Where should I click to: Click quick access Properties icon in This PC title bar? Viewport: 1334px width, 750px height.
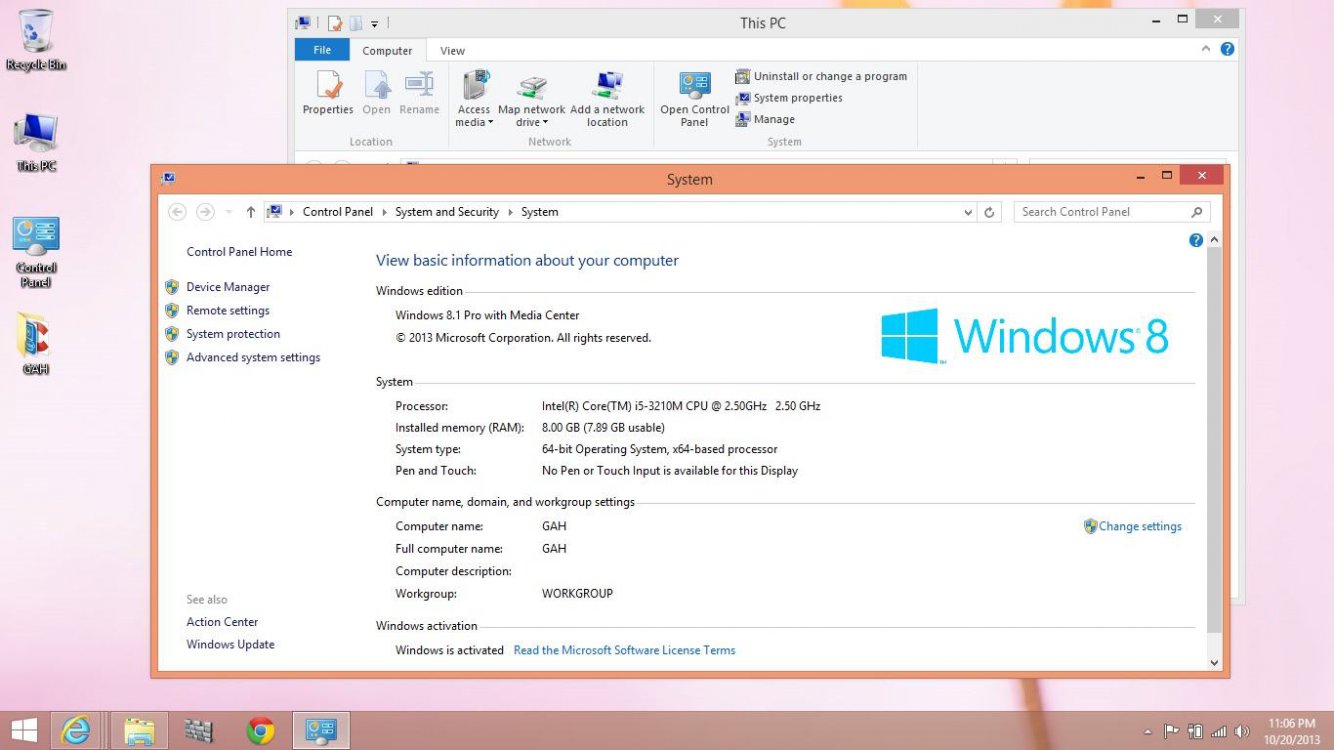point(335,23)
